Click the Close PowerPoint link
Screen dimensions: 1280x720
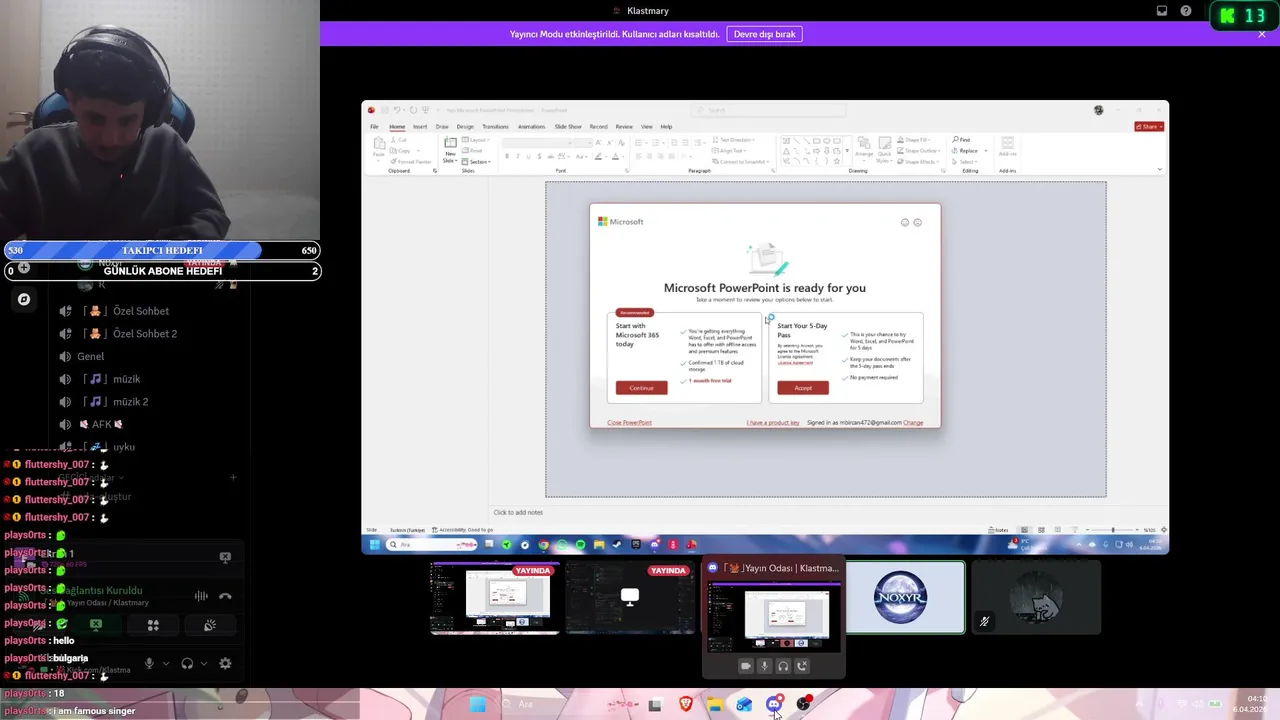(629, 423)
